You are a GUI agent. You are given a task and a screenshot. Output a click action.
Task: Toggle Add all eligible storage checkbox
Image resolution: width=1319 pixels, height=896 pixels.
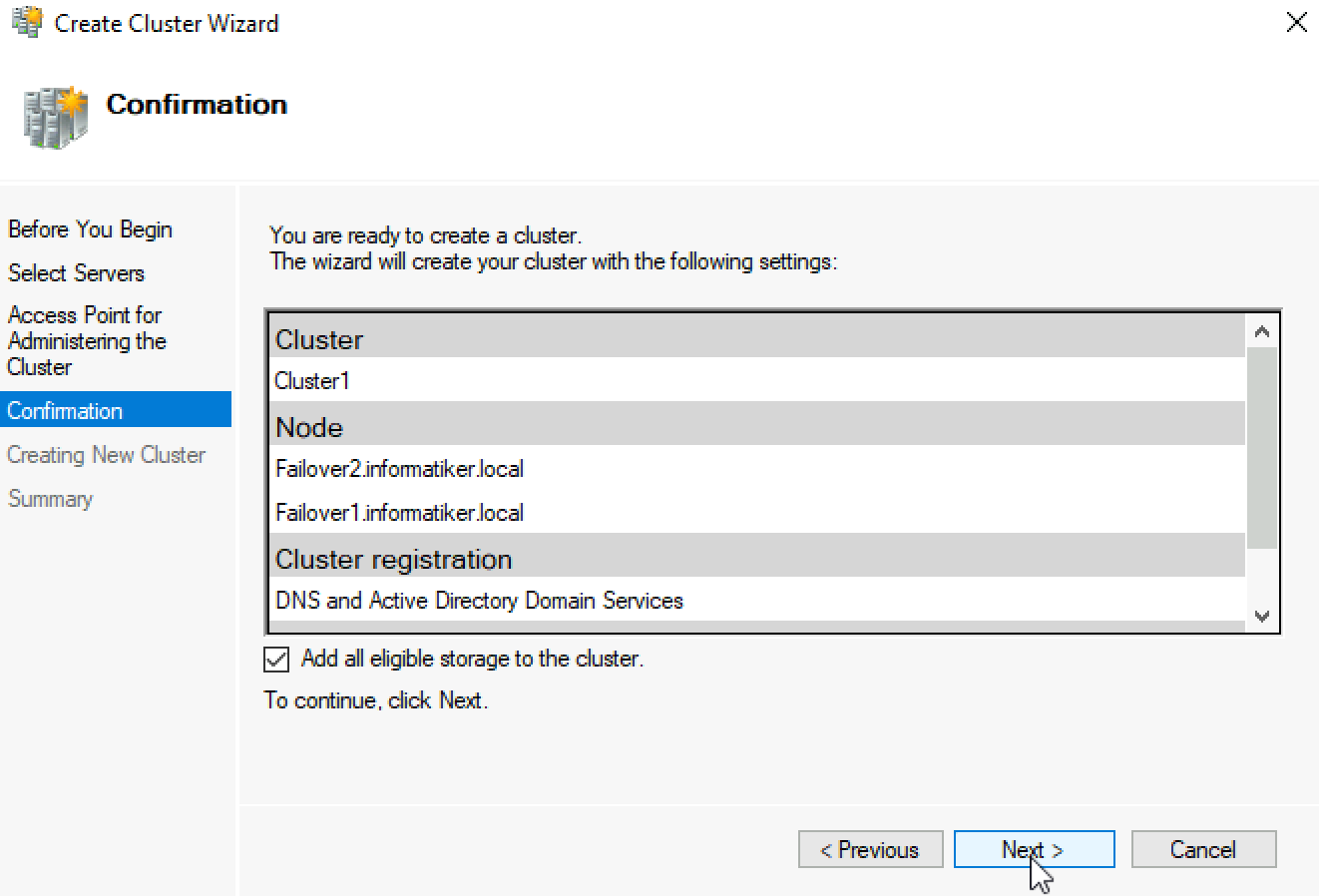pos(276,660)
